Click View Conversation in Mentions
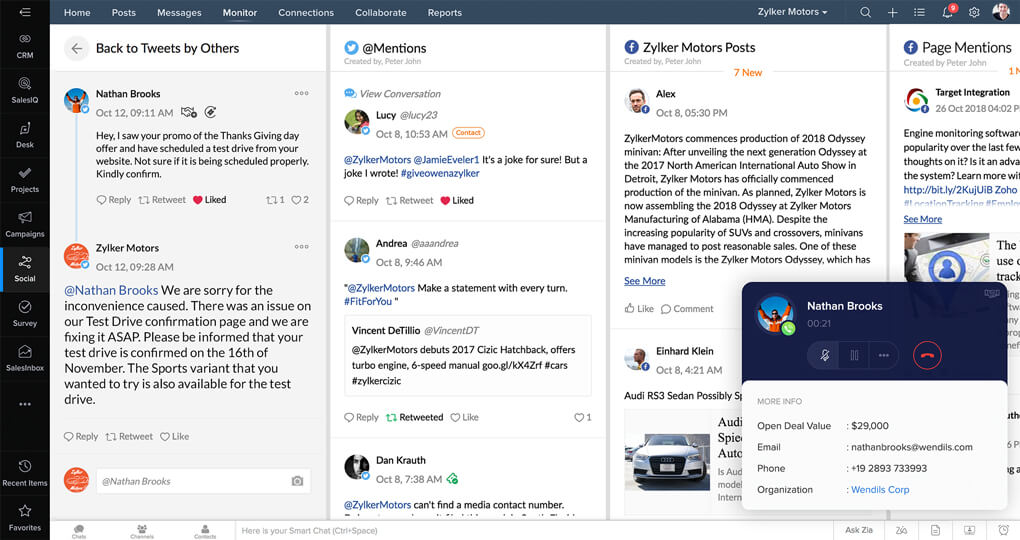The width and height of the screenshot is (1020, 540). pos(399,94)
